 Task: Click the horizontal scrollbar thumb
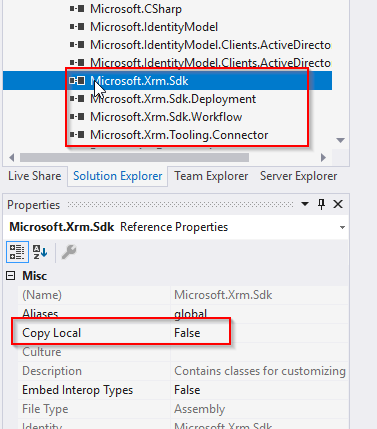(134, 157)
